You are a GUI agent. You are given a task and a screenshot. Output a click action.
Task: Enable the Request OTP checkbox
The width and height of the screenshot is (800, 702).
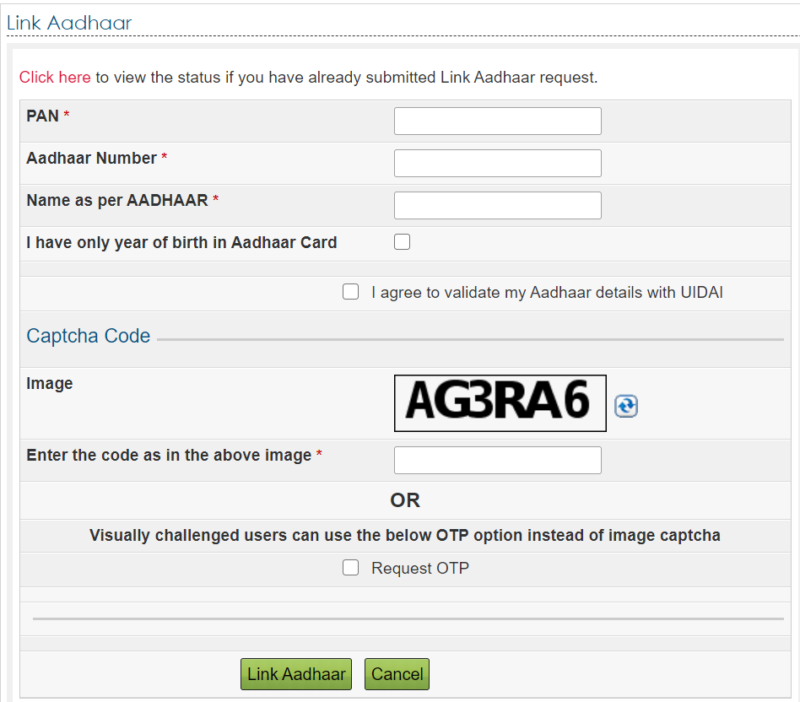coord(351,567)
